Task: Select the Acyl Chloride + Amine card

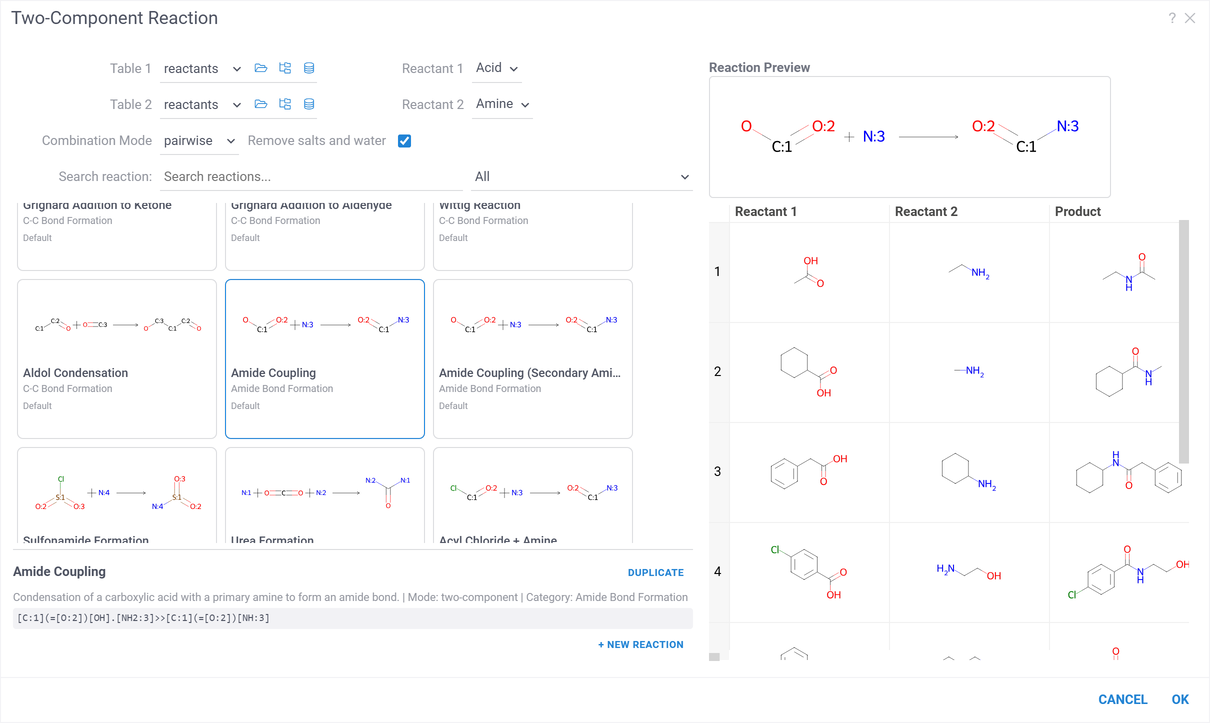Action: click(533, 495)
